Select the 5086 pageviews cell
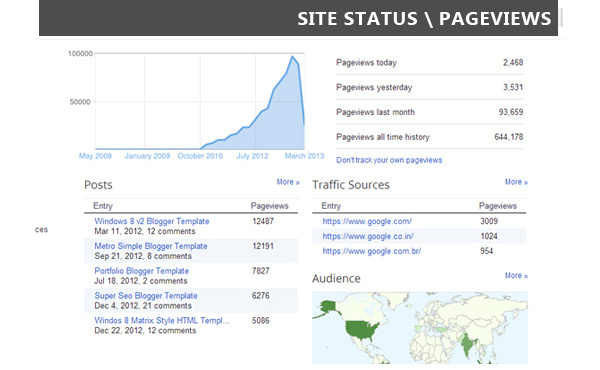The width and height of the screenshot is (600, 370). [261, 321]
